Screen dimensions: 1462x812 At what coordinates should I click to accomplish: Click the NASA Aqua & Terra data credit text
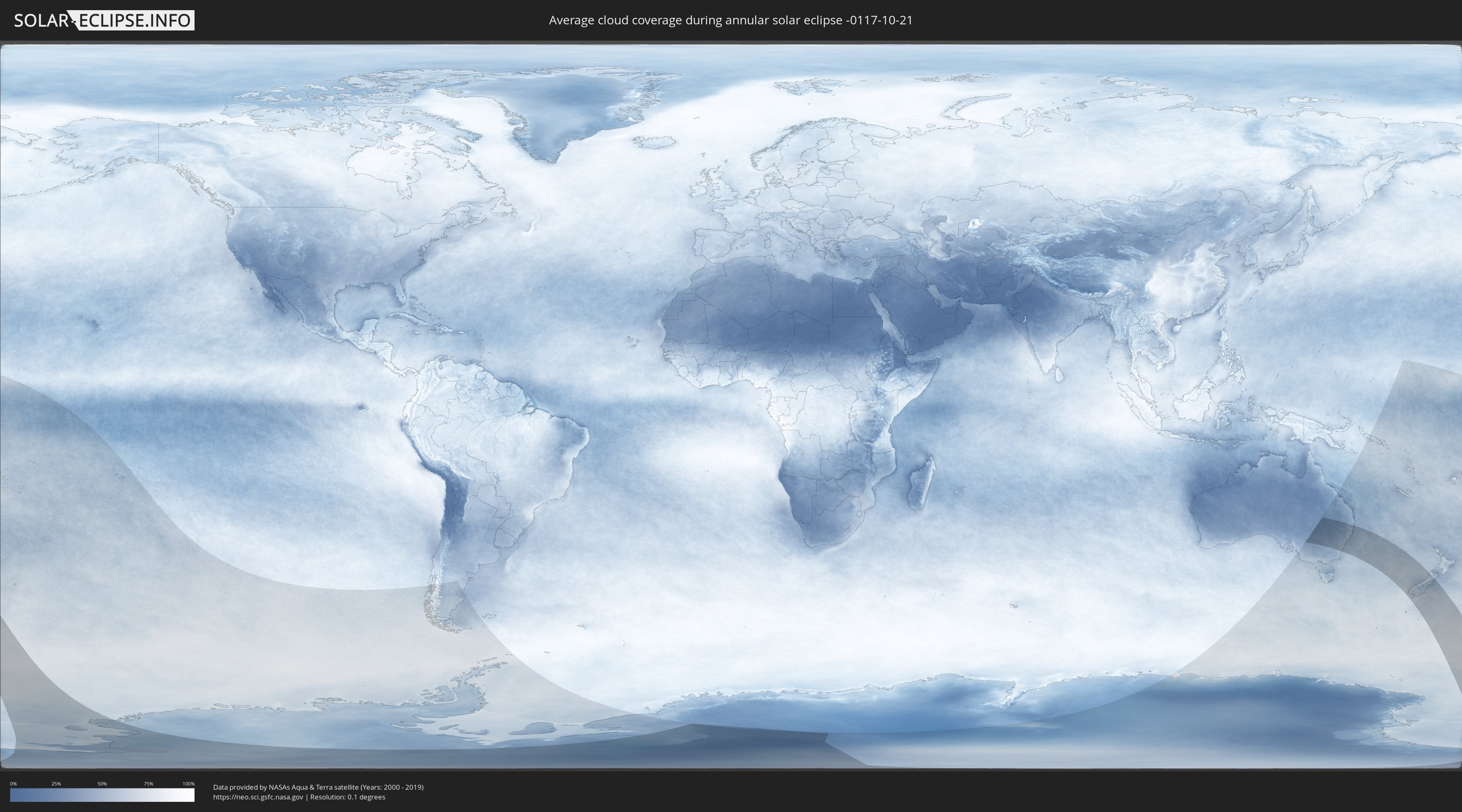pyautogui.click(x=318, y=787)
